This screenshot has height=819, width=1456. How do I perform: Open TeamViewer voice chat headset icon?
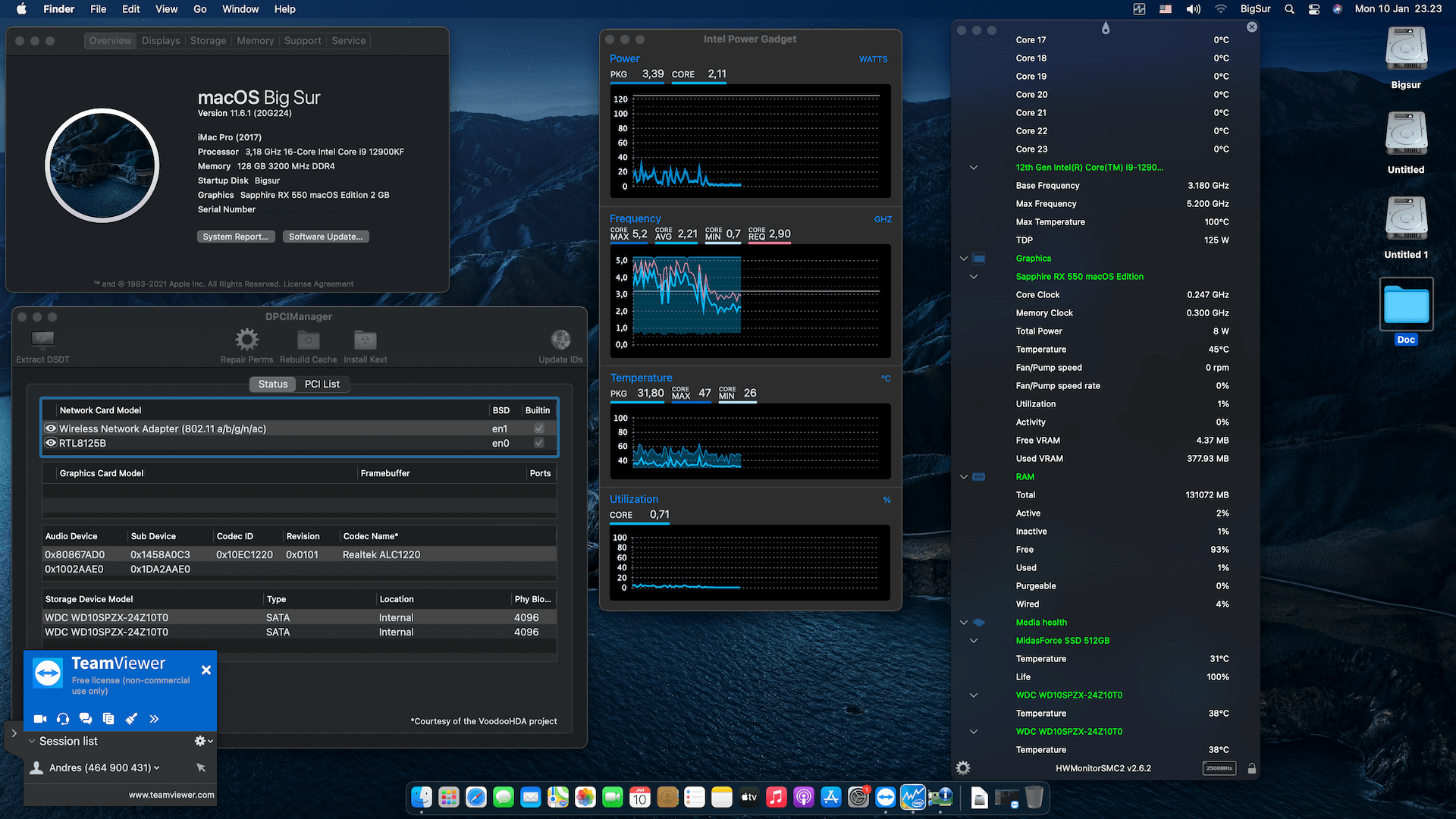[x=63, y=718]
